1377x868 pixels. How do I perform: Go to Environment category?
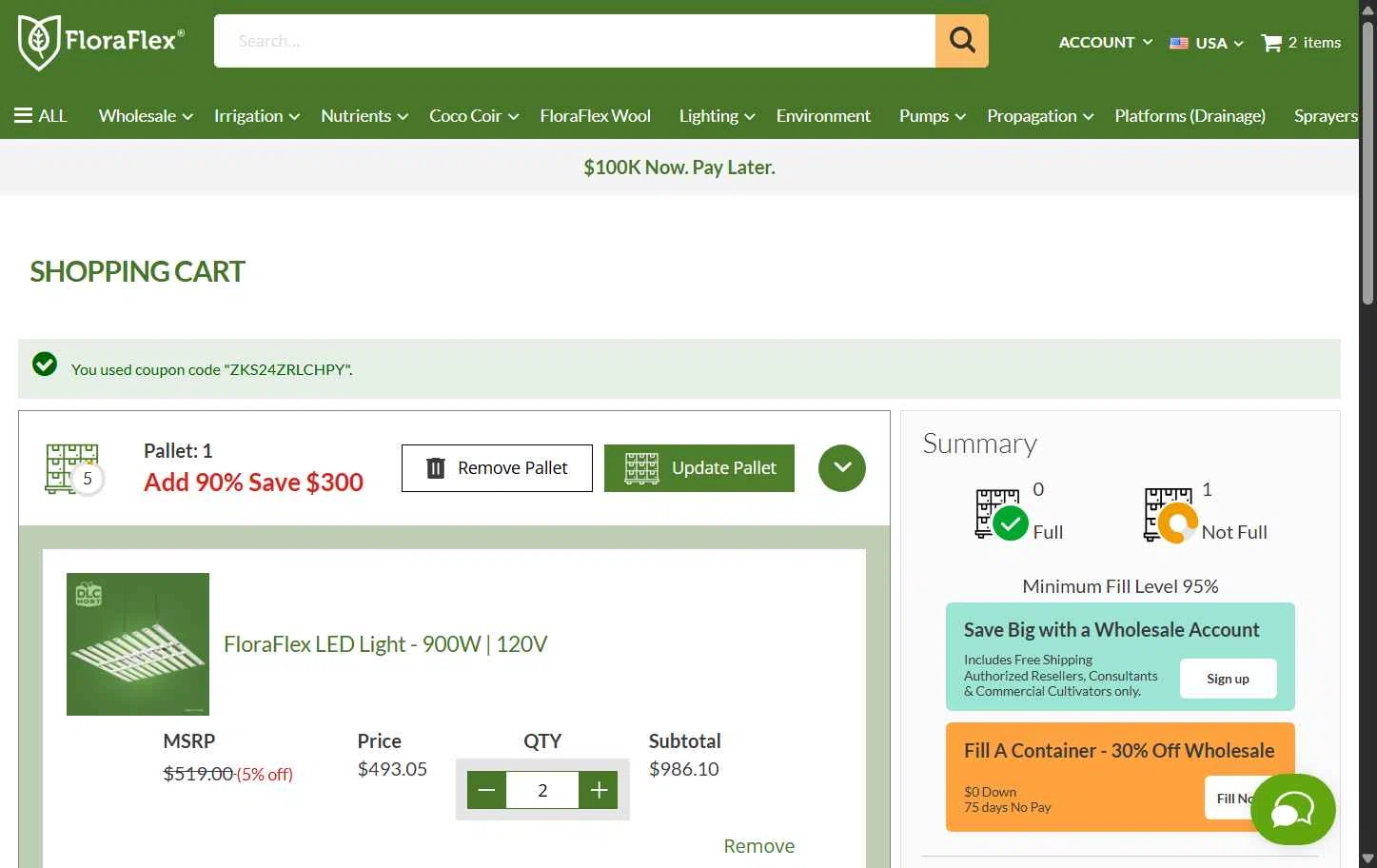pyautogui.click(x=823, y=116)
